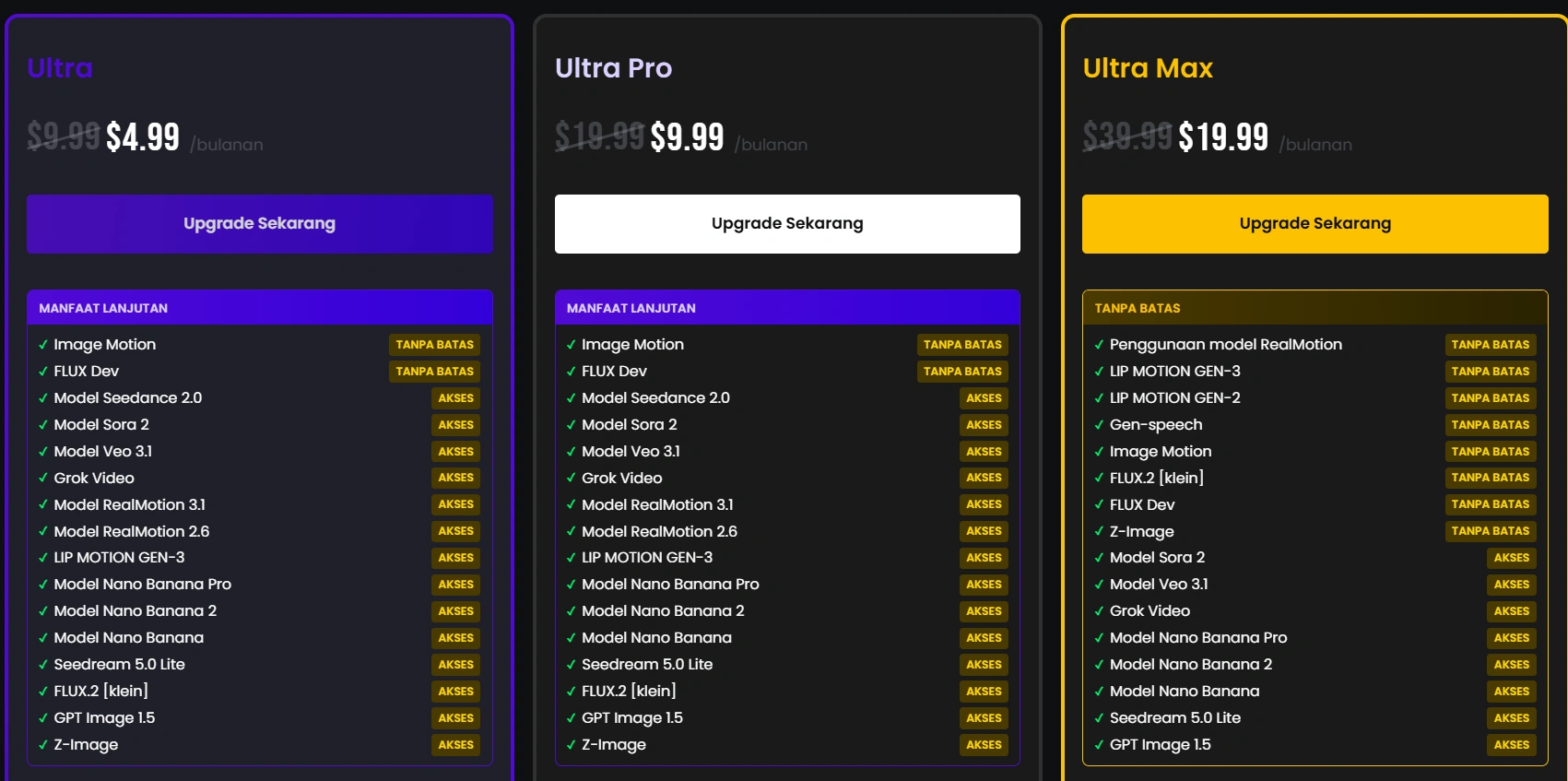The width and height of the screenshot is (1568, 781).
Task: Click checkmark beside Penggunaan model RealMotion
Action: (x=1099, y=345)
